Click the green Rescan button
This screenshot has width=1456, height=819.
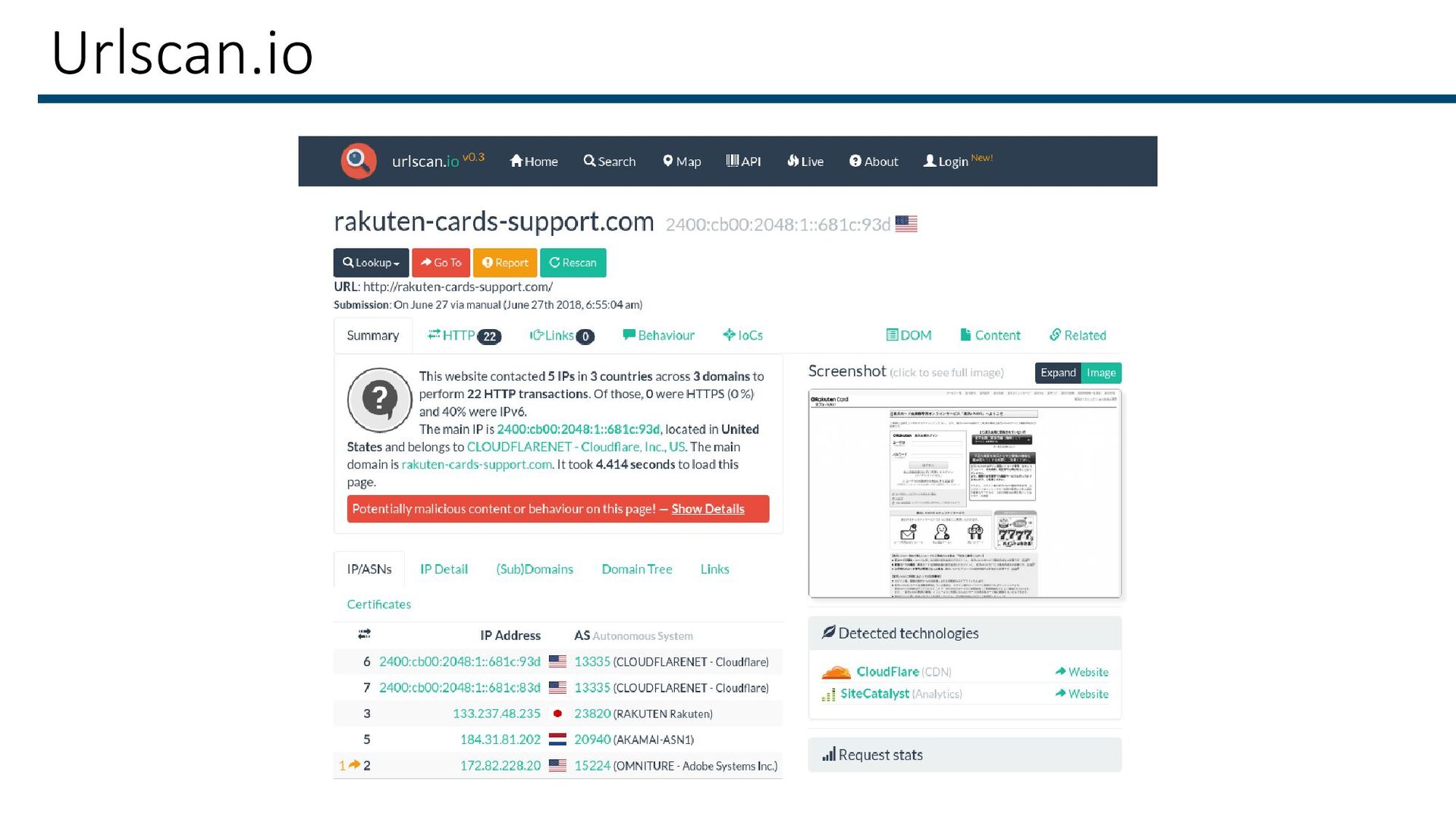point(573,262)
